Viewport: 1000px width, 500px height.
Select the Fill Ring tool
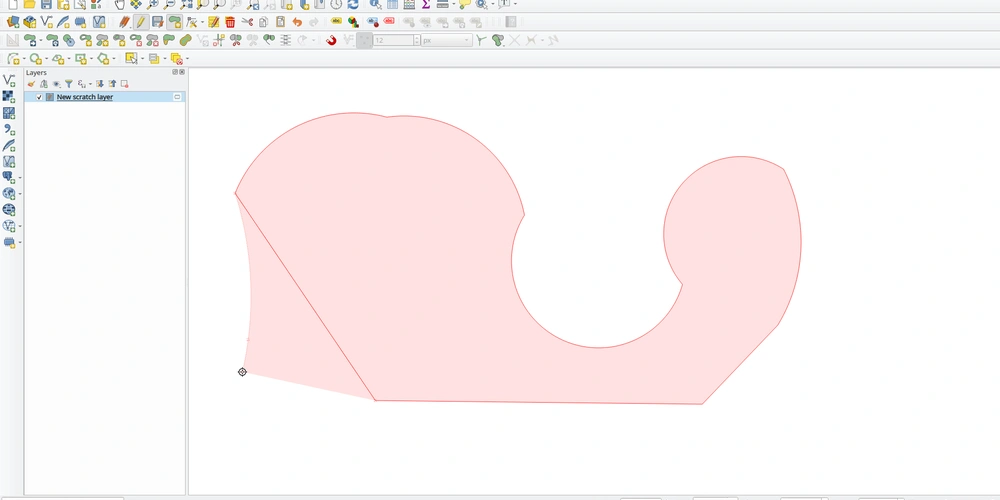[x=119, y=40]
